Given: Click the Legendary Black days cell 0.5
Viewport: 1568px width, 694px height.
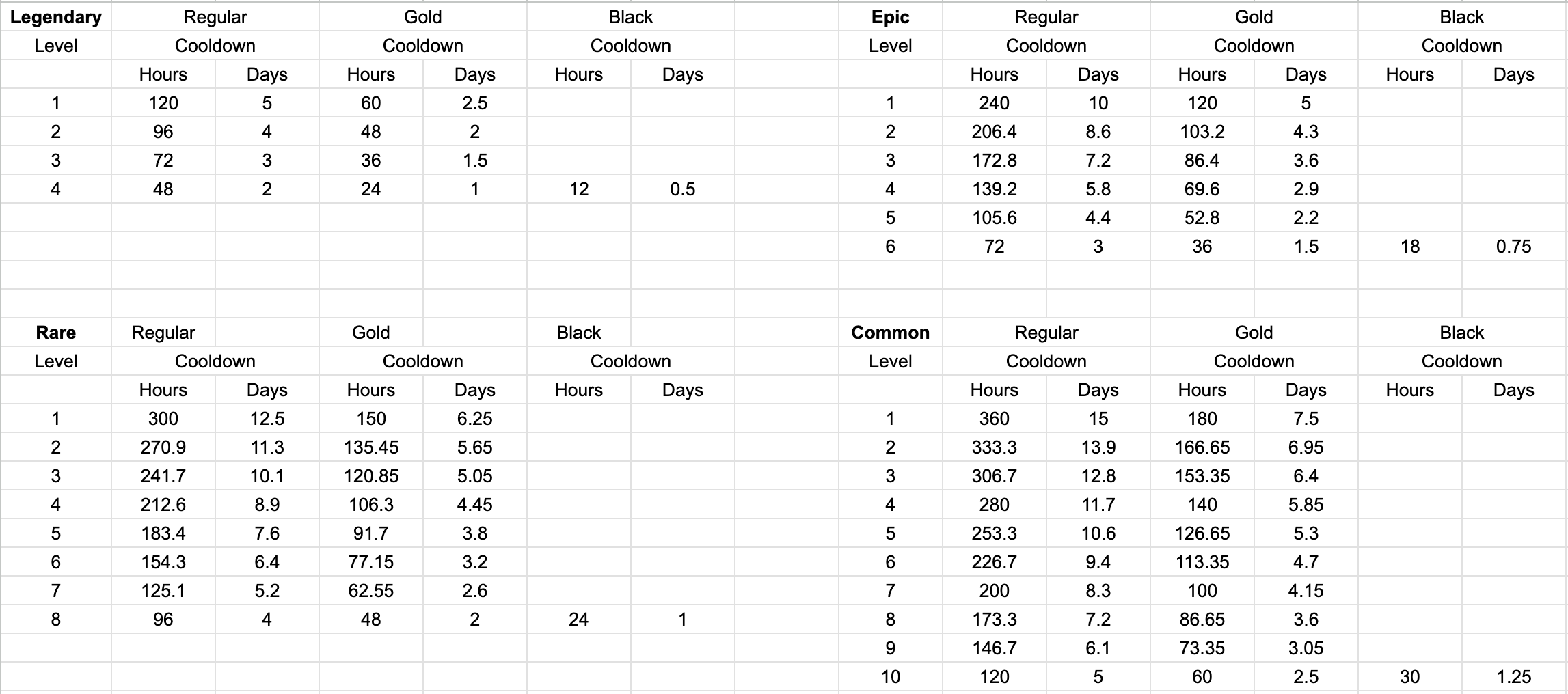Looking at the screenshot, I should [x=682, y=189].
